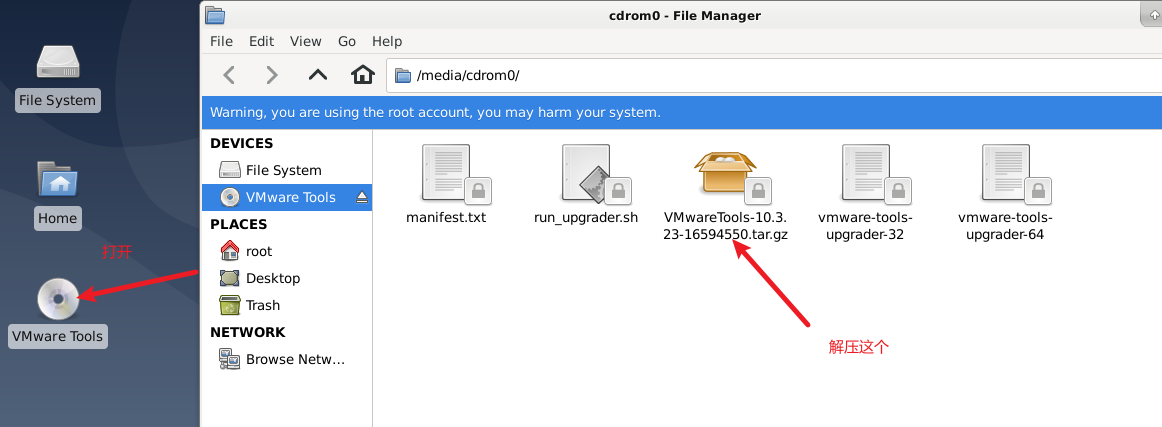Open the Go menu
The width and height of the screenshot is (1162, 427).
[347, 41]
